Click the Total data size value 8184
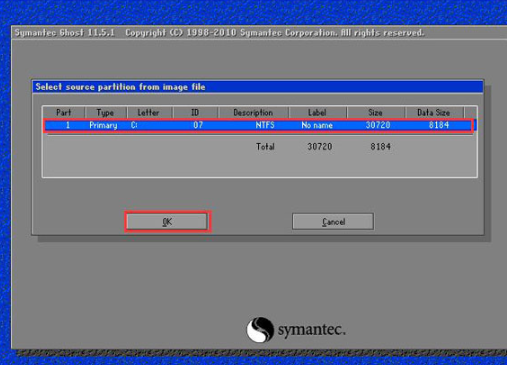 380,147
